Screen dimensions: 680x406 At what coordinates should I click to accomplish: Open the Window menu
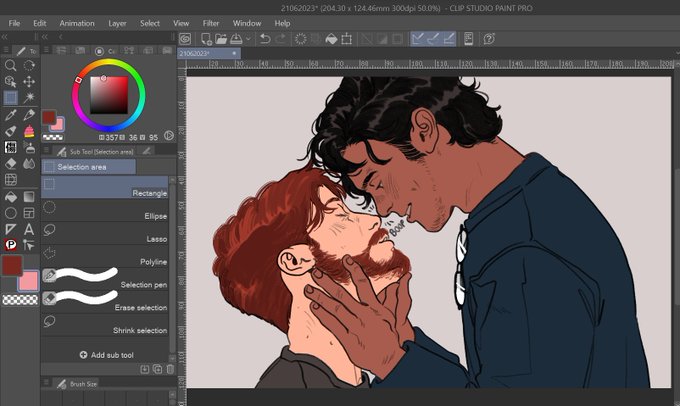tap(247, 23)
